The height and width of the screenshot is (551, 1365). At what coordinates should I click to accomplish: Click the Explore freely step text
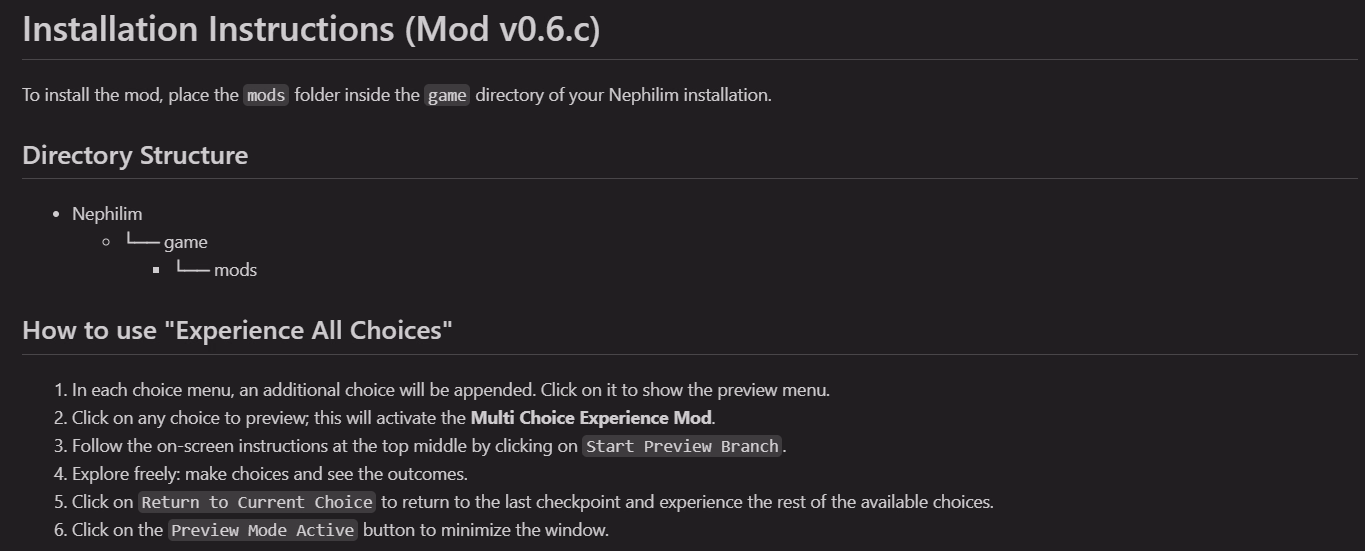269,474
